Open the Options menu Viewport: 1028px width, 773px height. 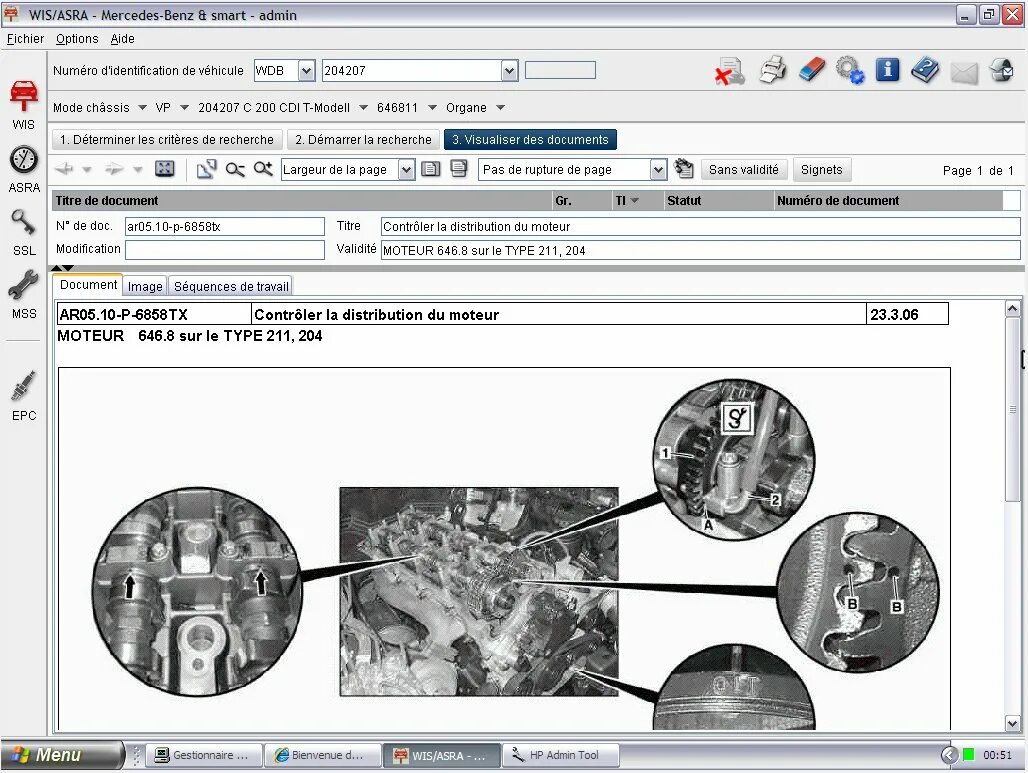[x=77, y=39]
